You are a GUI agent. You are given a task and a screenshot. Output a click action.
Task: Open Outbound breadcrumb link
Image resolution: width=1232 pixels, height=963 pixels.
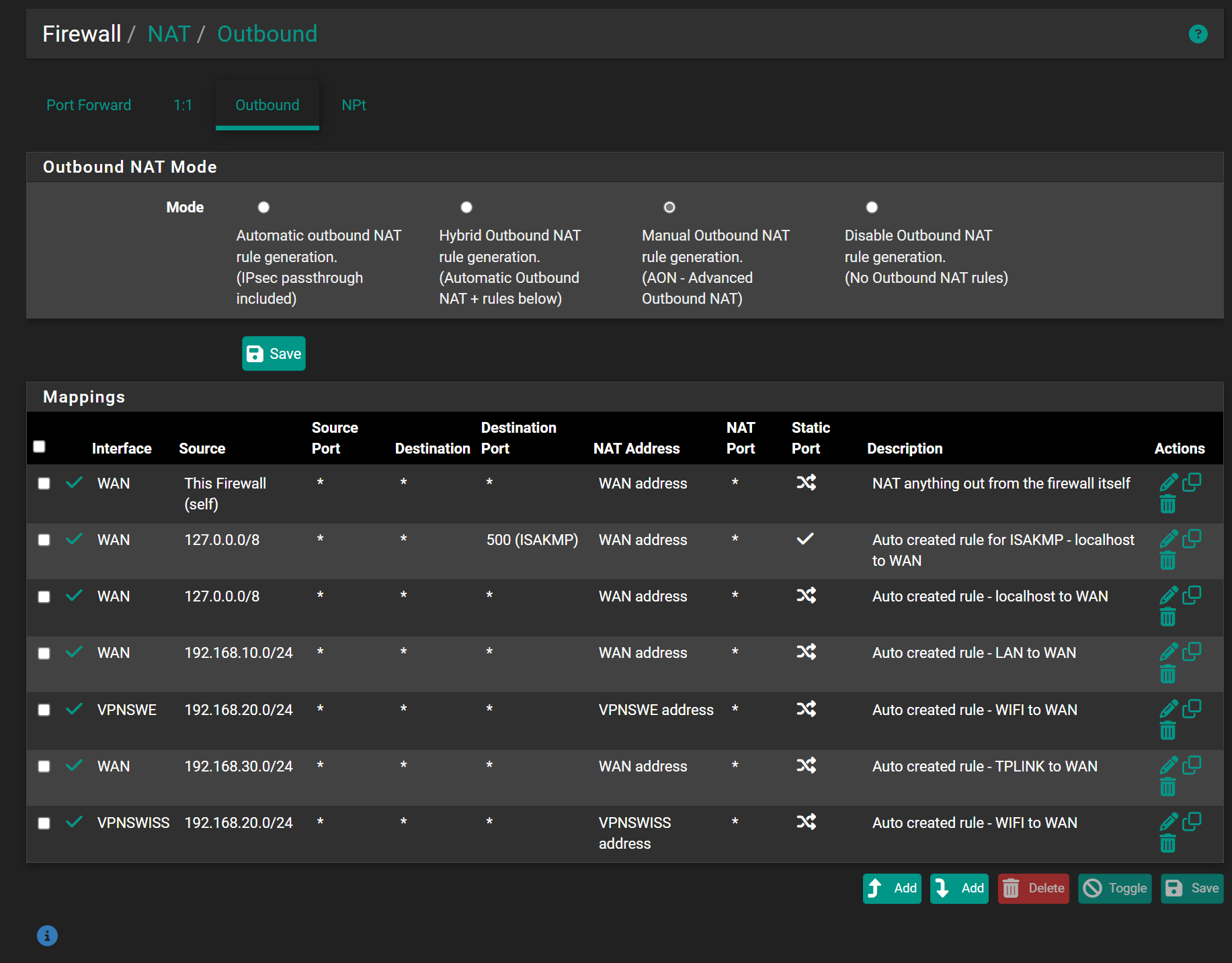point(267,34)
